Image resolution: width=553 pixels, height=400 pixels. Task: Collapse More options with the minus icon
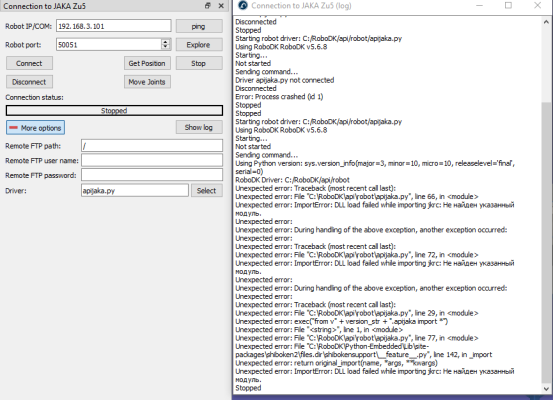pyautogui.click(x=13, y=128)
